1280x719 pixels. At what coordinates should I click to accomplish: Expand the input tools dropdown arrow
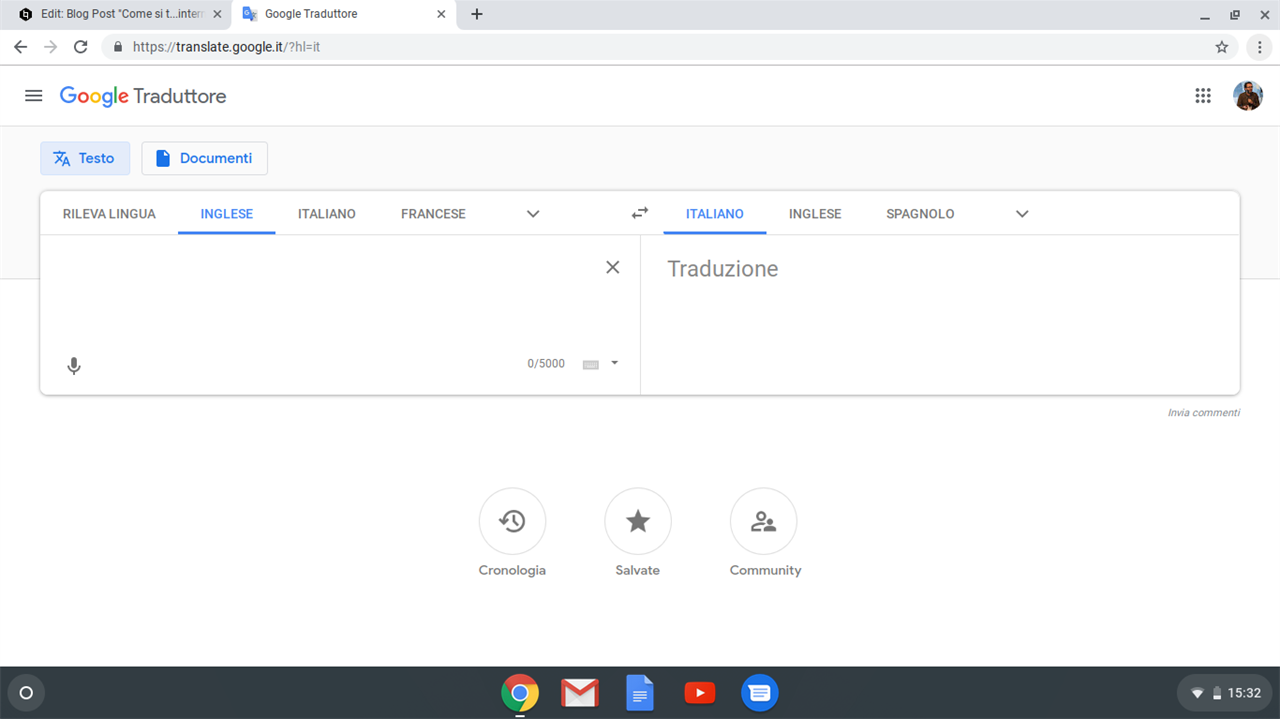pyautogui.click(x=614, y=363)
